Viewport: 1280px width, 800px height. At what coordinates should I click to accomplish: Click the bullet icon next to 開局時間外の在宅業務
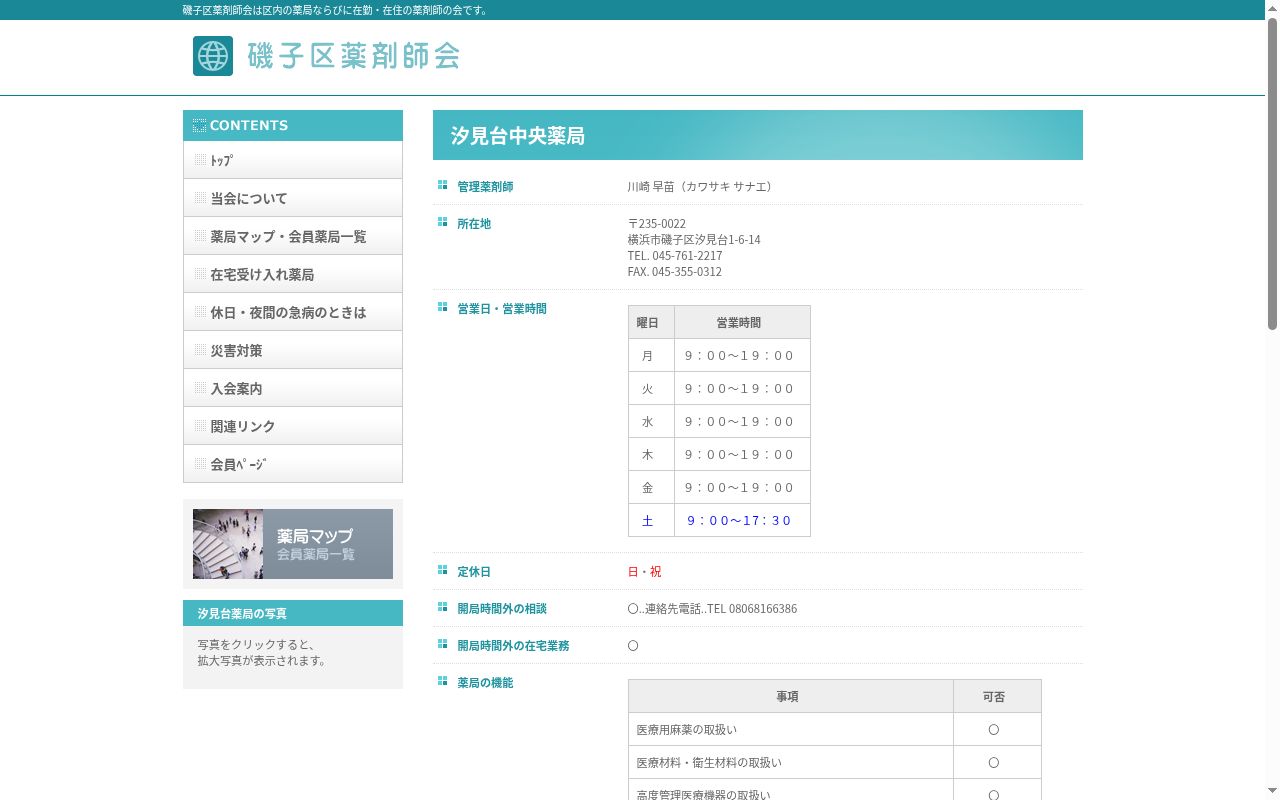pyautogui.click(x=442, y=644)
